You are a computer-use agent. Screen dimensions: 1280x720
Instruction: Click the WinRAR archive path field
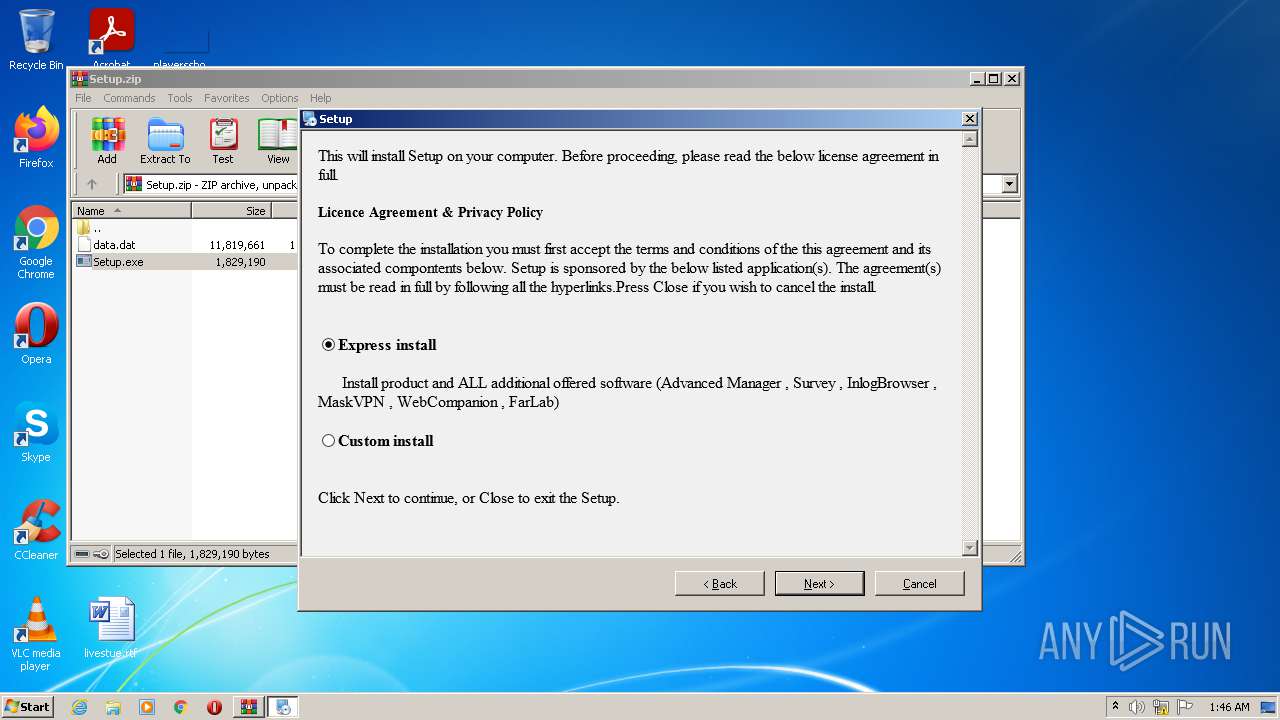pos(210,184)
